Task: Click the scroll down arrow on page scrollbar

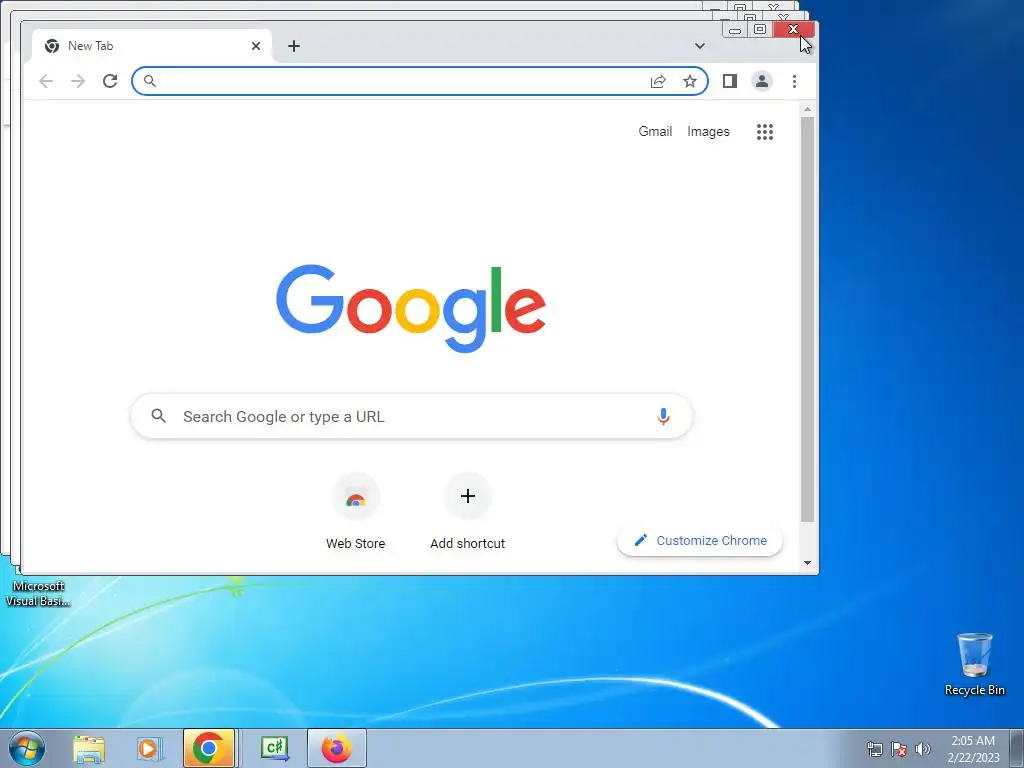Action: click(808, 563)
